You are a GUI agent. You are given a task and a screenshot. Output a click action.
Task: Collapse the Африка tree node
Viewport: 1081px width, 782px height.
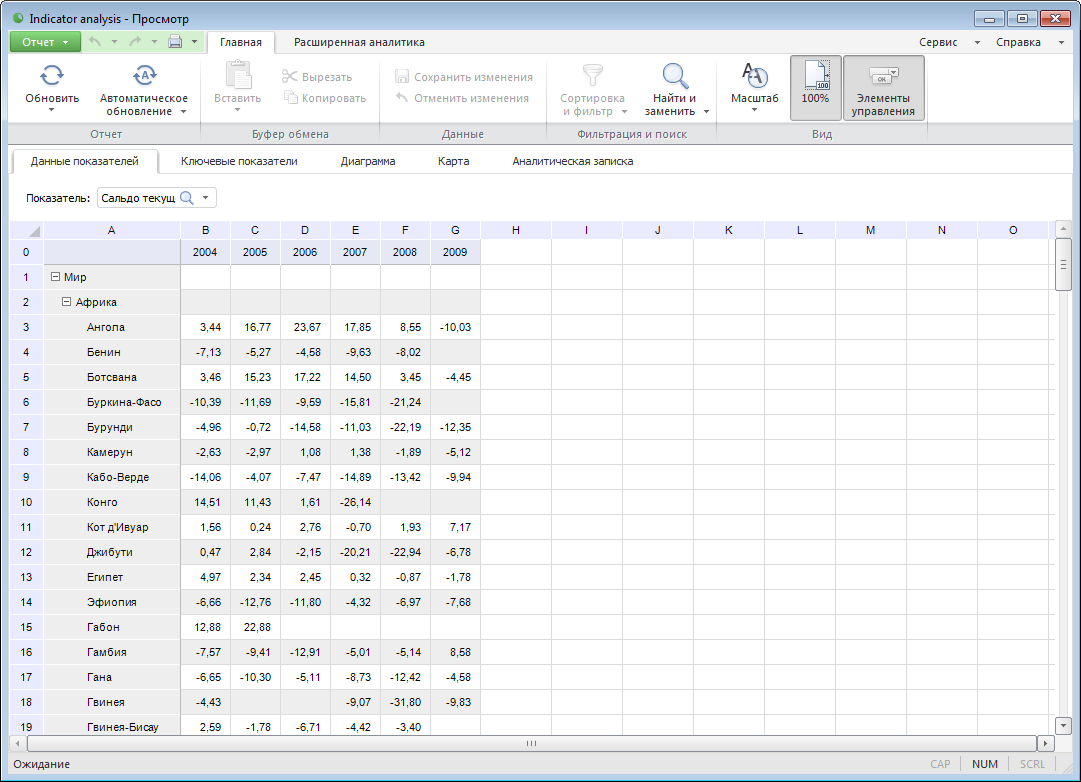tap(67, 302)
